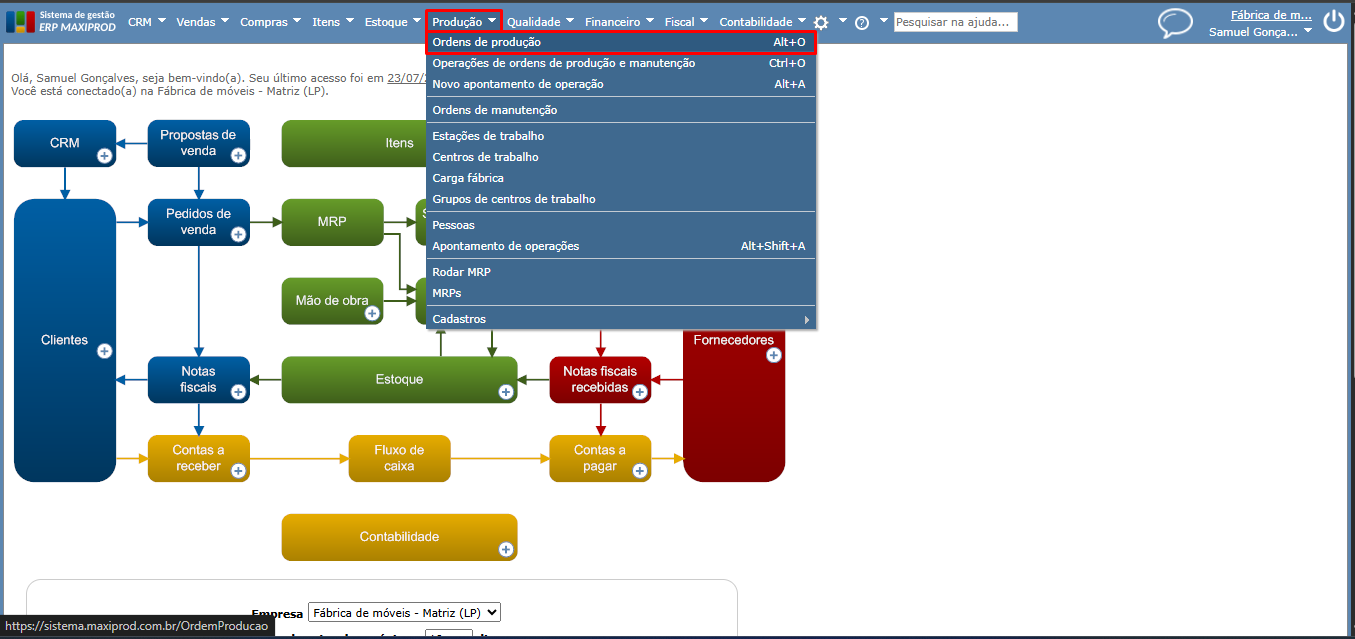Screen dimensions: 1355x639
Task: Open the settings gear icon
Action: [821, 22]
